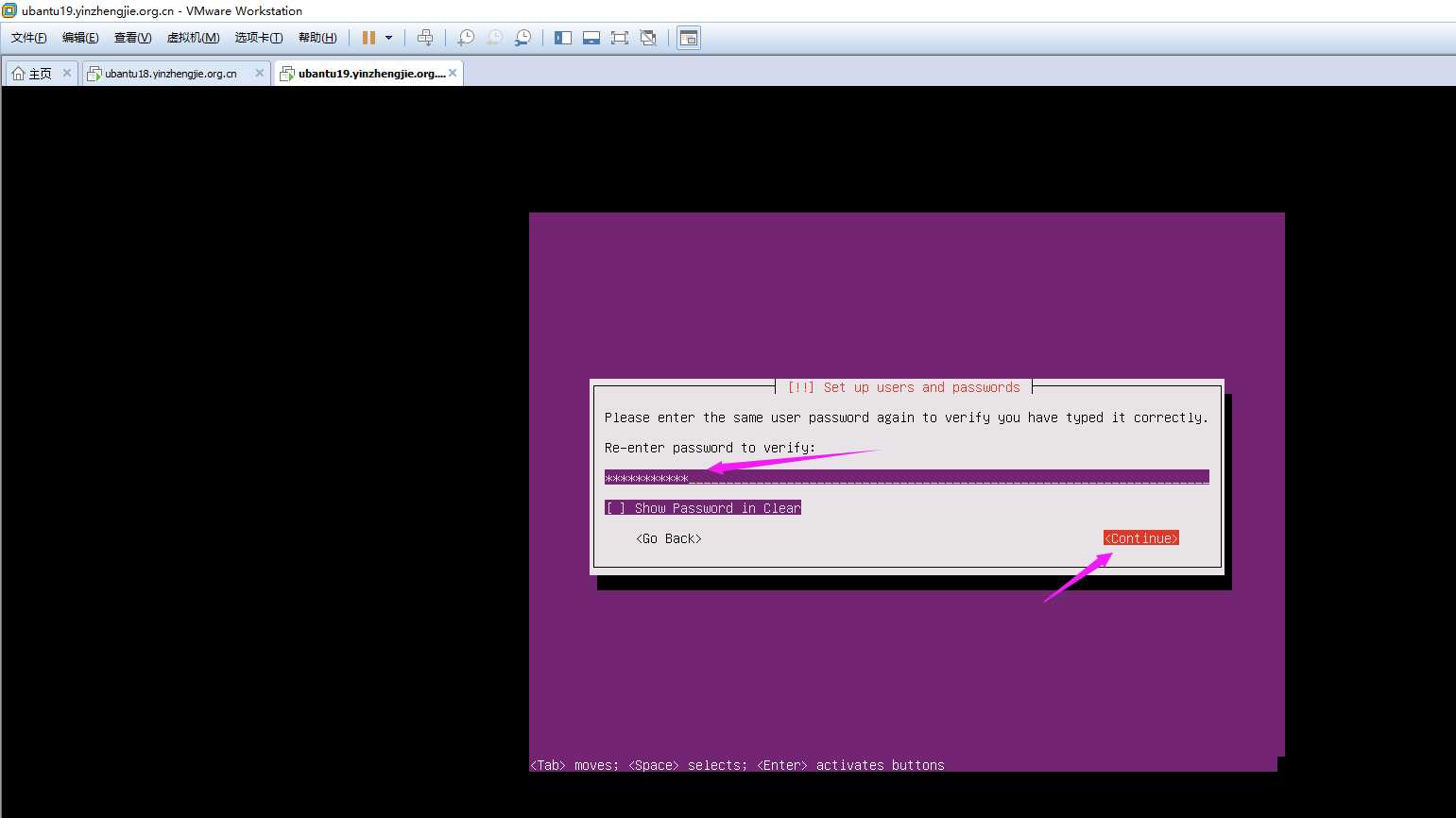Screen dimensions: 1456x818
Task: Toggle the thumbnail bar icon
Action: pyautogui.click(x=591, y=38)
